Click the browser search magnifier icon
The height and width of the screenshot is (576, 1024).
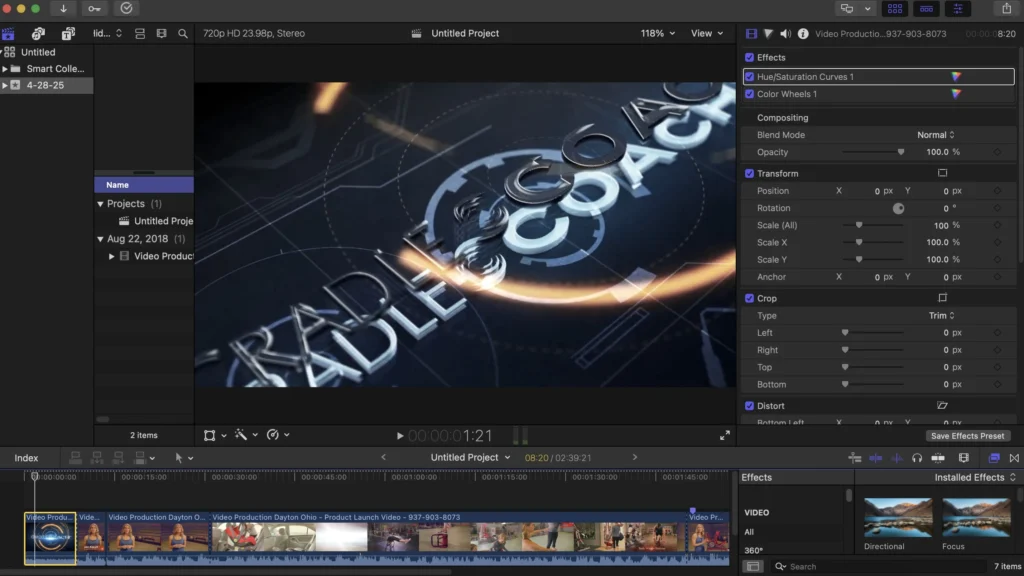coord(183,33)
